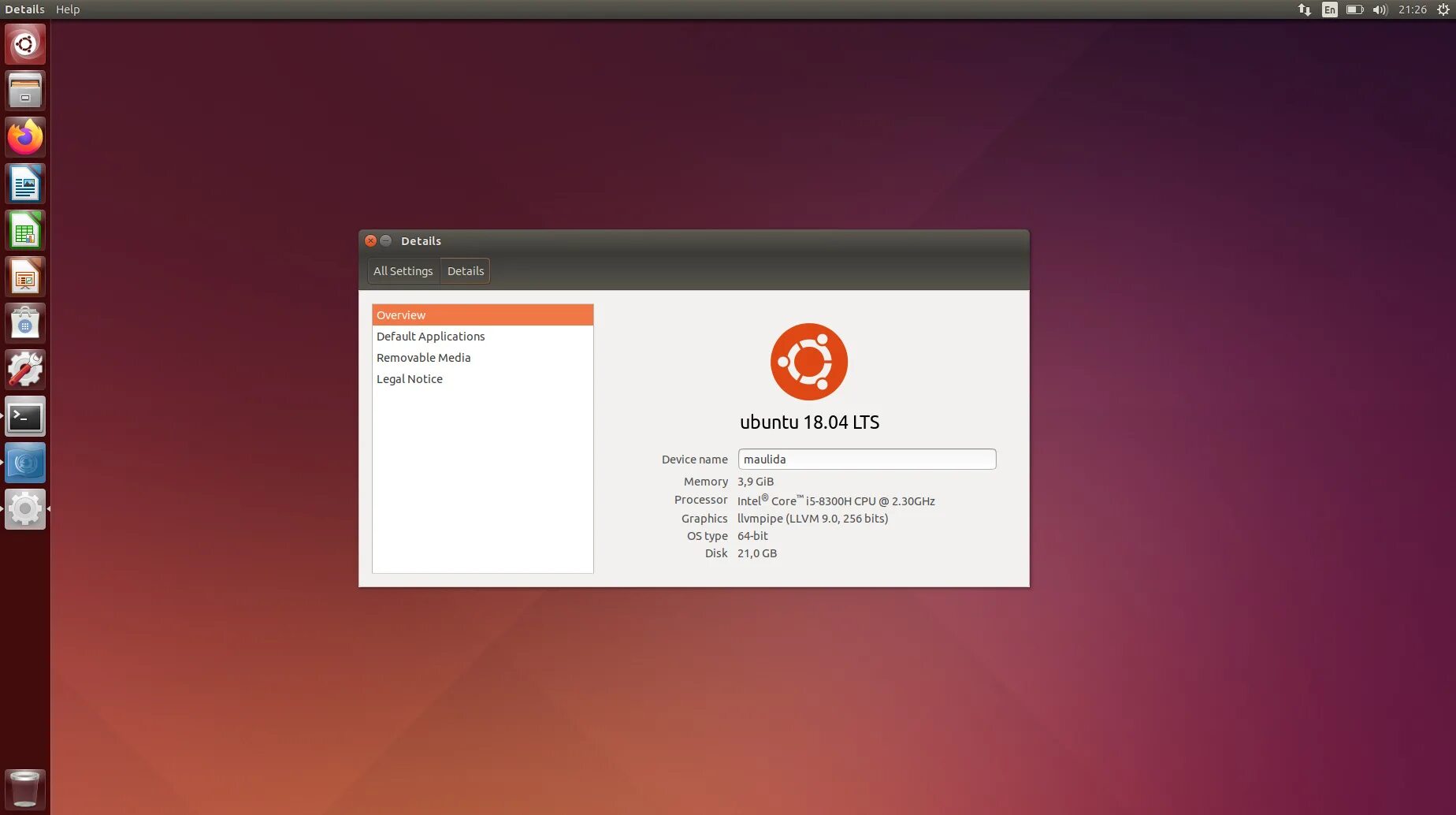
Task: Open the Details menu in top bar
Action: (x=24, y=9)
